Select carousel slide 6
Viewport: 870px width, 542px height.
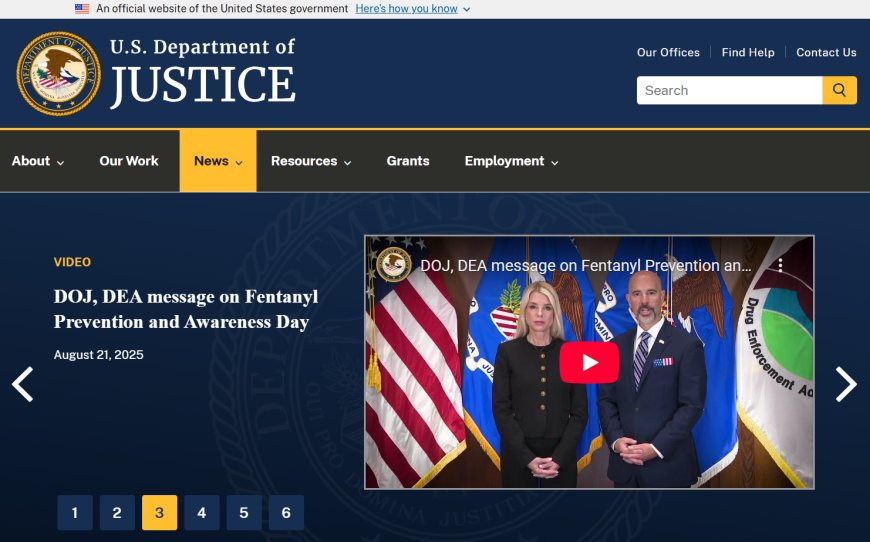click(286, 513)
